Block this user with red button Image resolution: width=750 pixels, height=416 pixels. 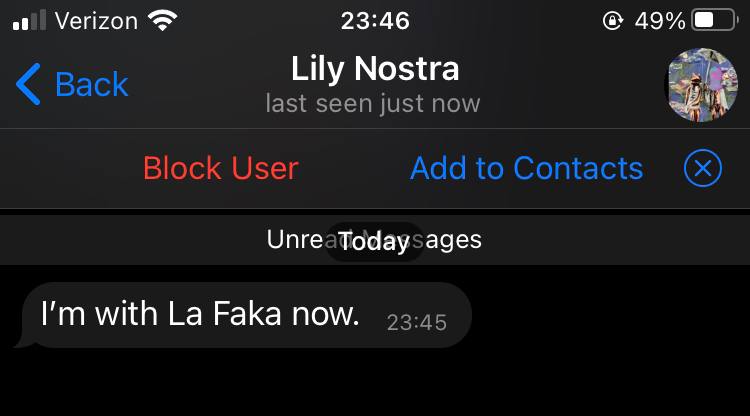coord(221,168)
